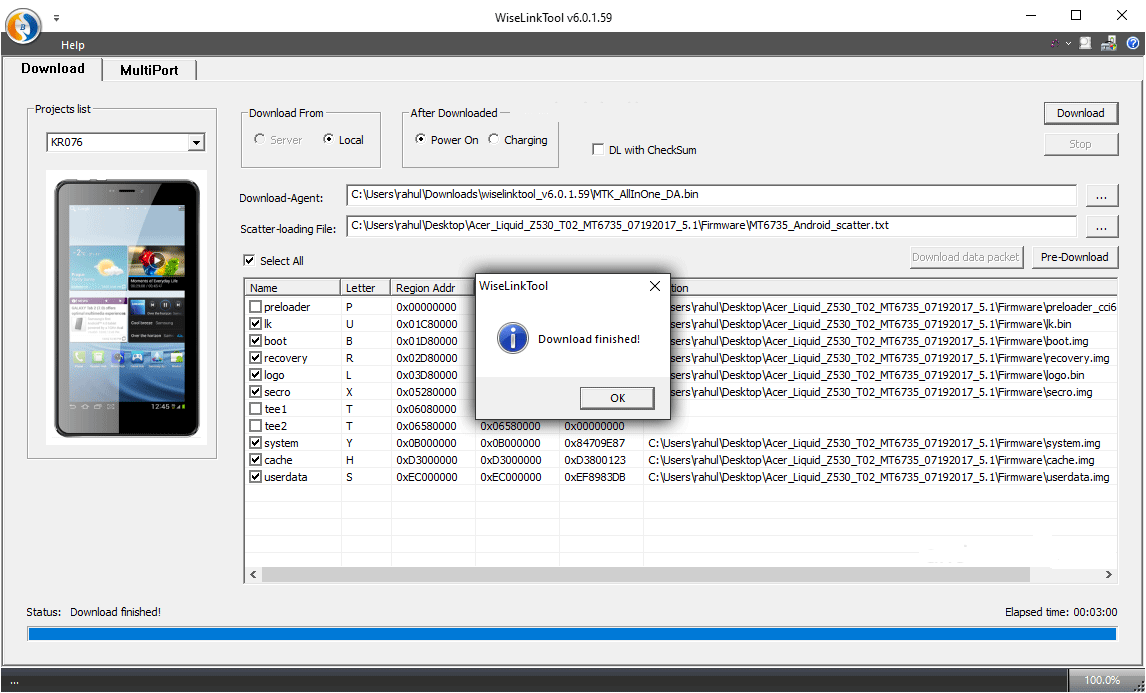This screenshot has width=1146, height=693.
Task: Open the Help menu
Action: [x=72, y=45]
